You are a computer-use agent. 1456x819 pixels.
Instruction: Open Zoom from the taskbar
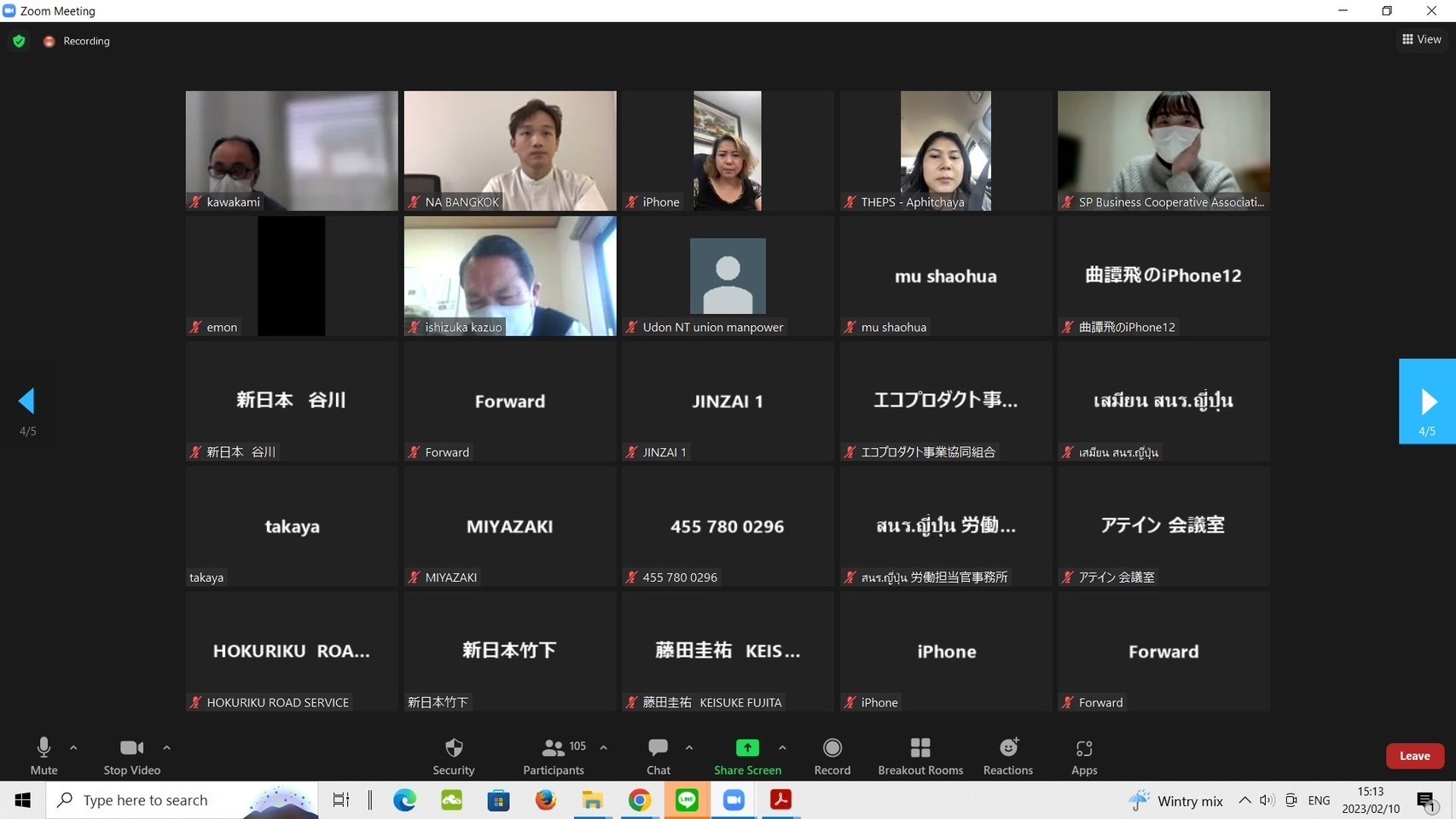pyautogui.click(x=734, y=800)
